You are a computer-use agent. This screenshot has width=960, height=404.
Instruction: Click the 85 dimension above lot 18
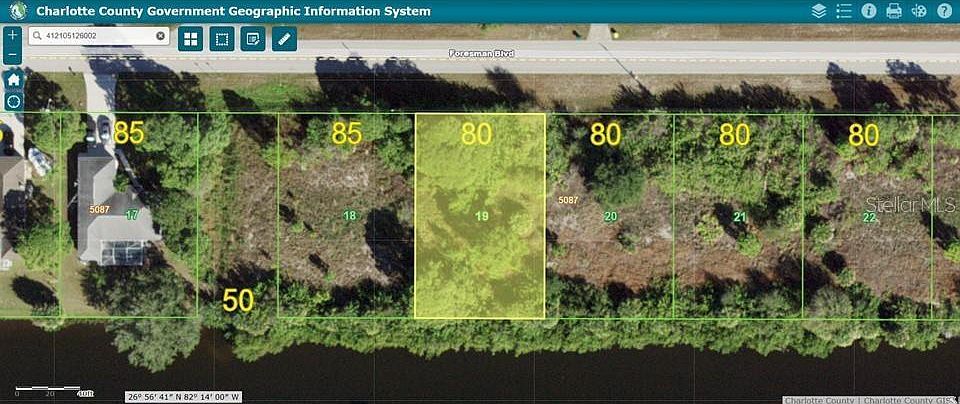pyautogui.click(x=347, y=133)
